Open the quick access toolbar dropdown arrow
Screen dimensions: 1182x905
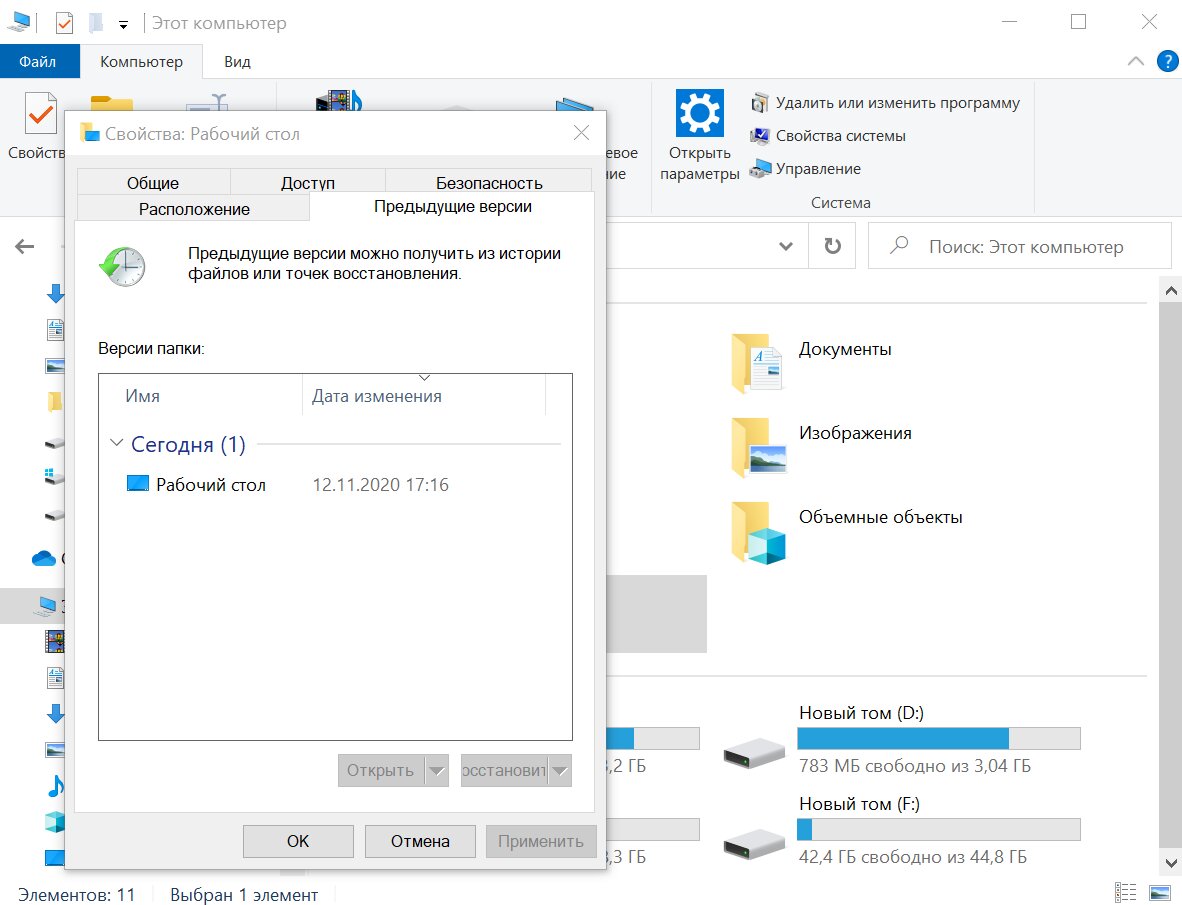(123, 24)
